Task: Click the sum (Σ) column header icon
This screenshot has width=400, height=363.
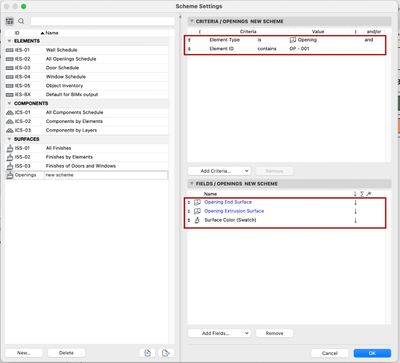Action: pyautogui.click(x=362, y=194)
